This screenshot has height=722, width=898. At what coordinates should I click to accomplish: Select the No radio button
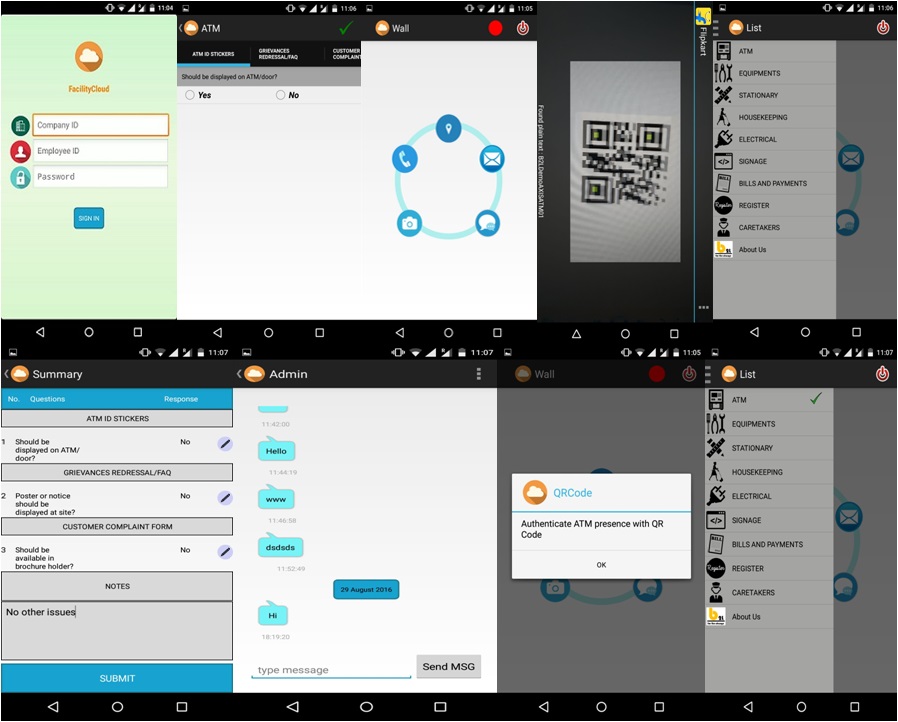[x=280, y=95]
